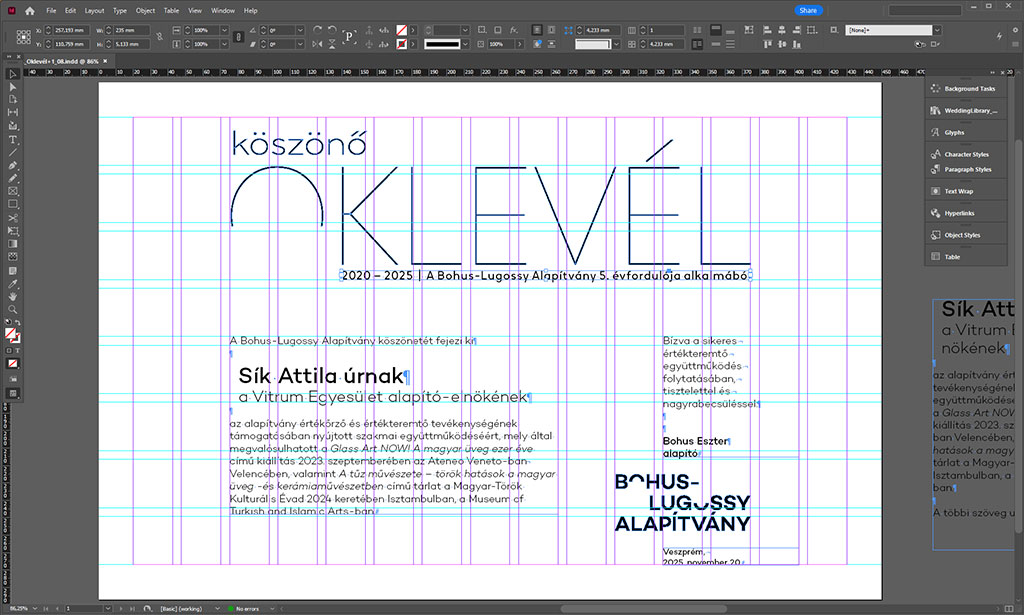Open Object Styles panel

(965, 235)
